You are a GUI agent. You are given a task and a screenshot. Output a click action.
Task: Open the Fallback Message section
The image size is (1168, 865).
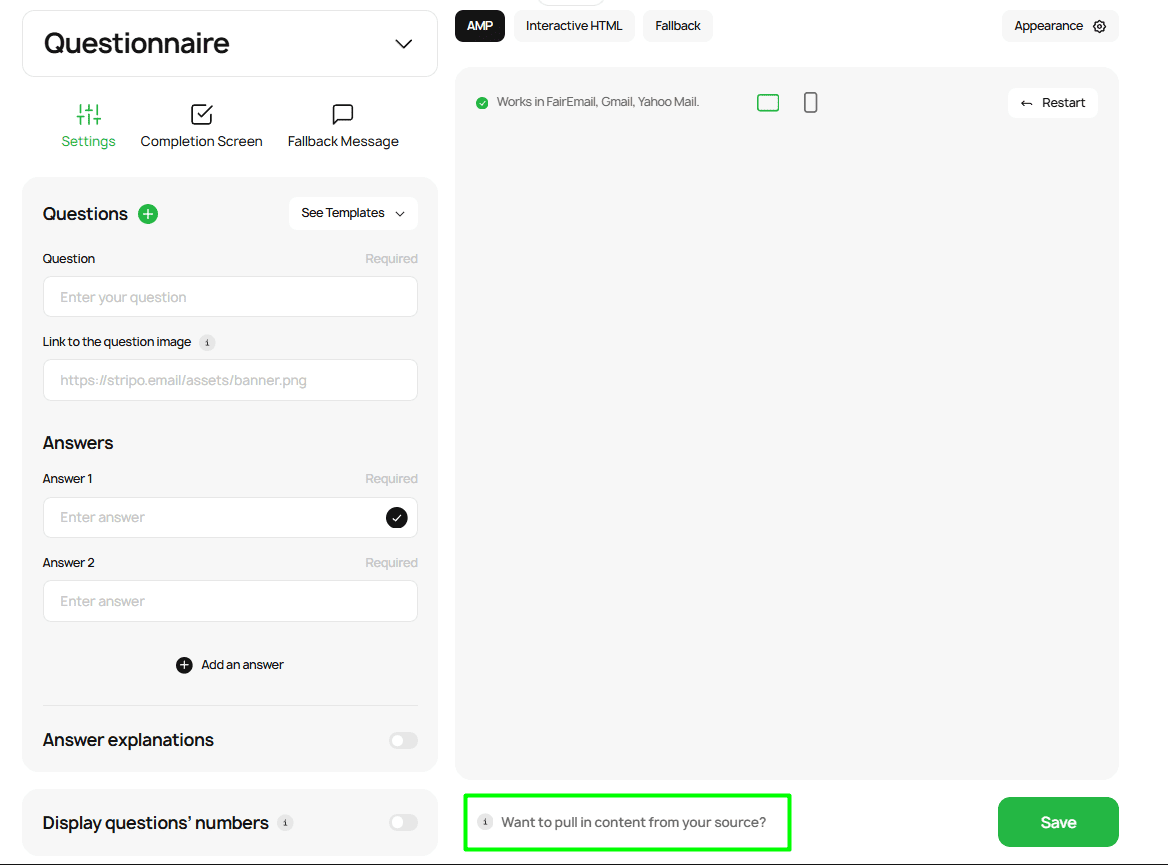[343, 125]
